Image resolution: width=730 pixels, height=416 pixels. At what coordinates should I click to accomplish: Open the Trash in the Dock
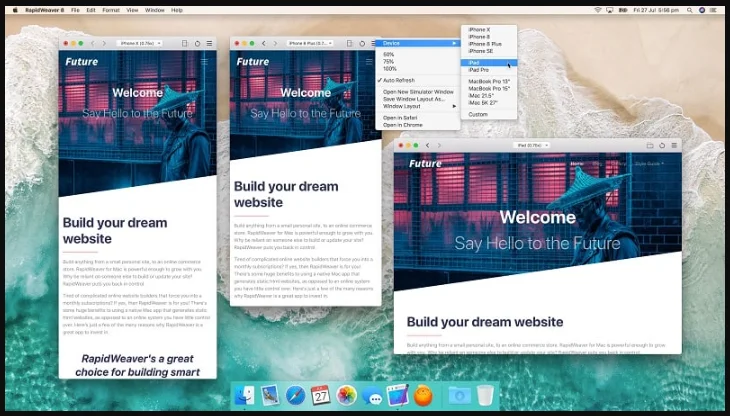(485, 396)
